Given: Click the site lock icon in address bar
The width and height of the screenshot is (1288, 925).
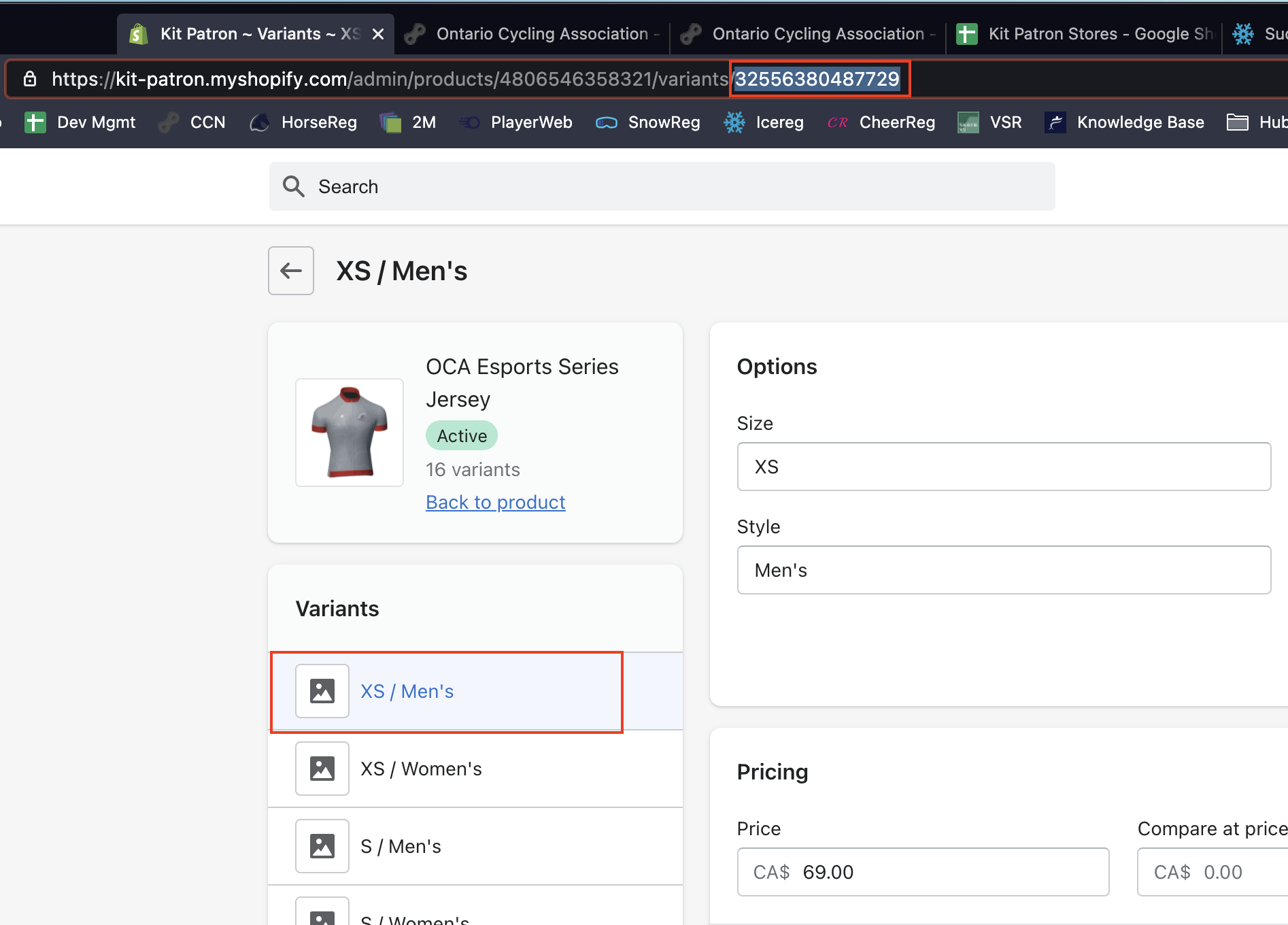Looking at the screenshot, I should [x=30, y=79].
